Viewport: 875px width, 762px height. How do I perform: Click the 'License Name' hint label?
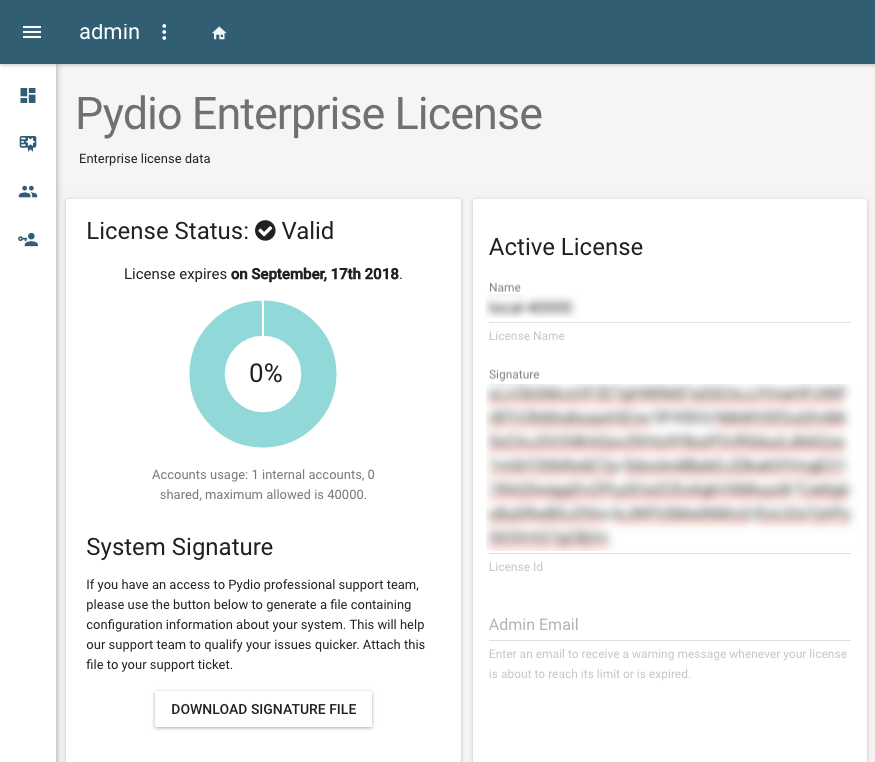[527, 336]
